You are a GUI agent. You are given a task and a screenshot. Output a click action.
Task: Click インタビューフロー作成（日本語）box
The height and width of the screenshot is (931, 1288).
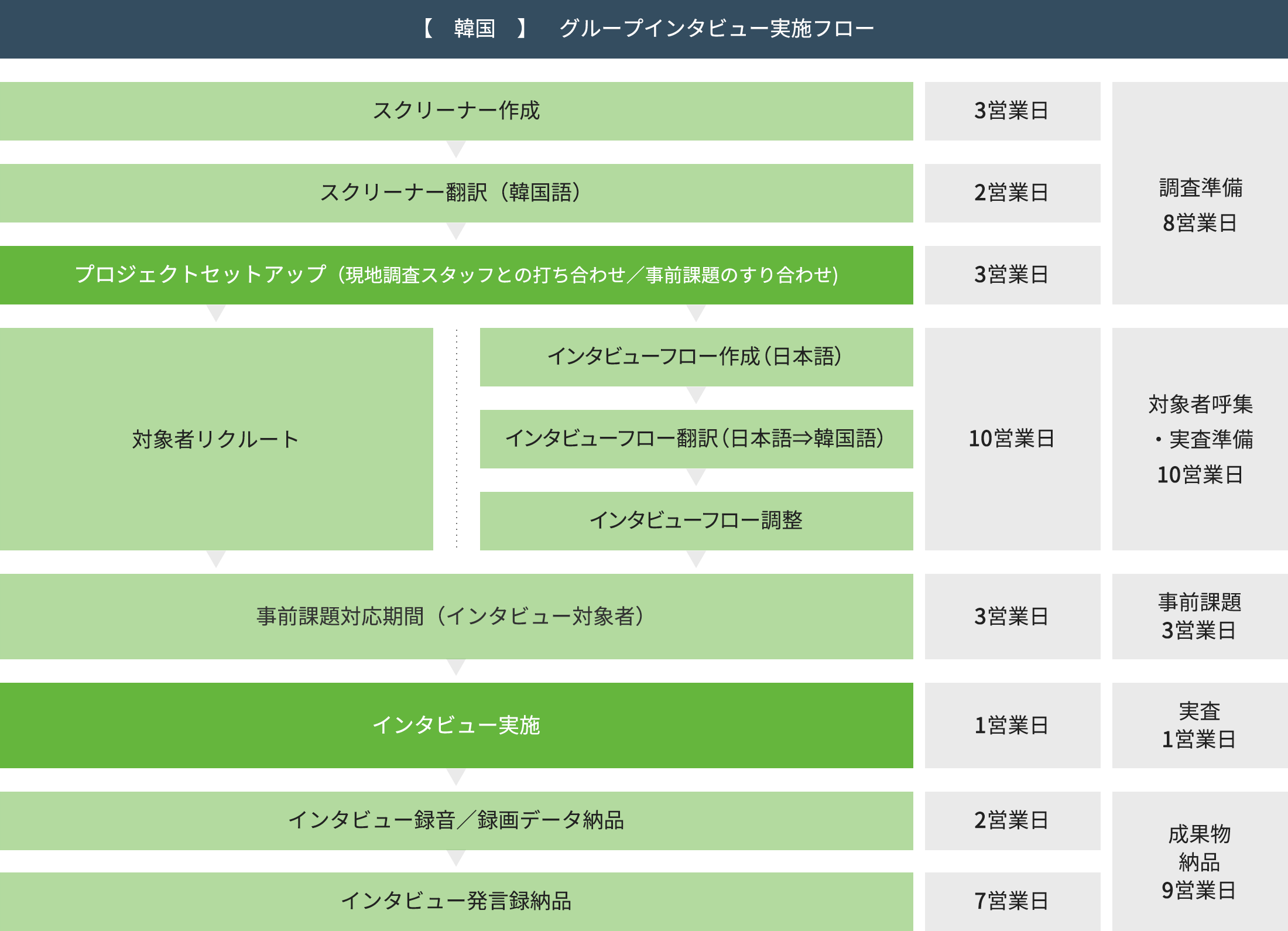point(696,357)
